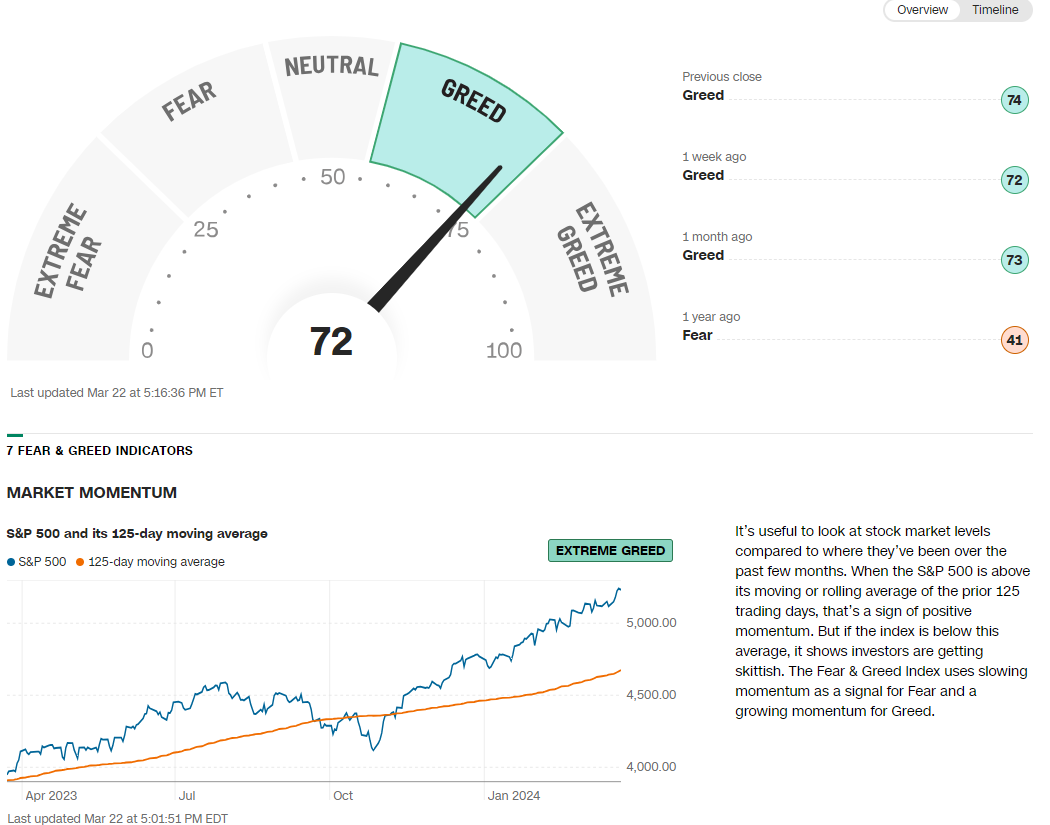Screen dimensions: 1050x825
Task: Click the large 72 index value
Action: (331, 342)
